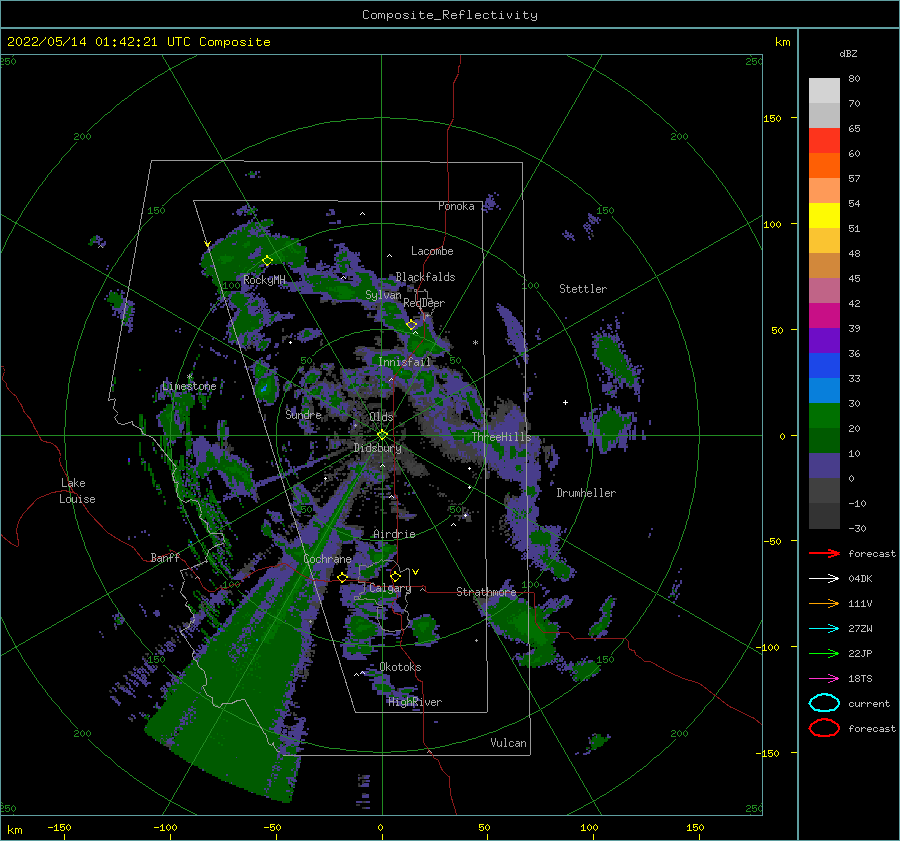Click the magenta 18TS arrow icon

click(824, 678)
